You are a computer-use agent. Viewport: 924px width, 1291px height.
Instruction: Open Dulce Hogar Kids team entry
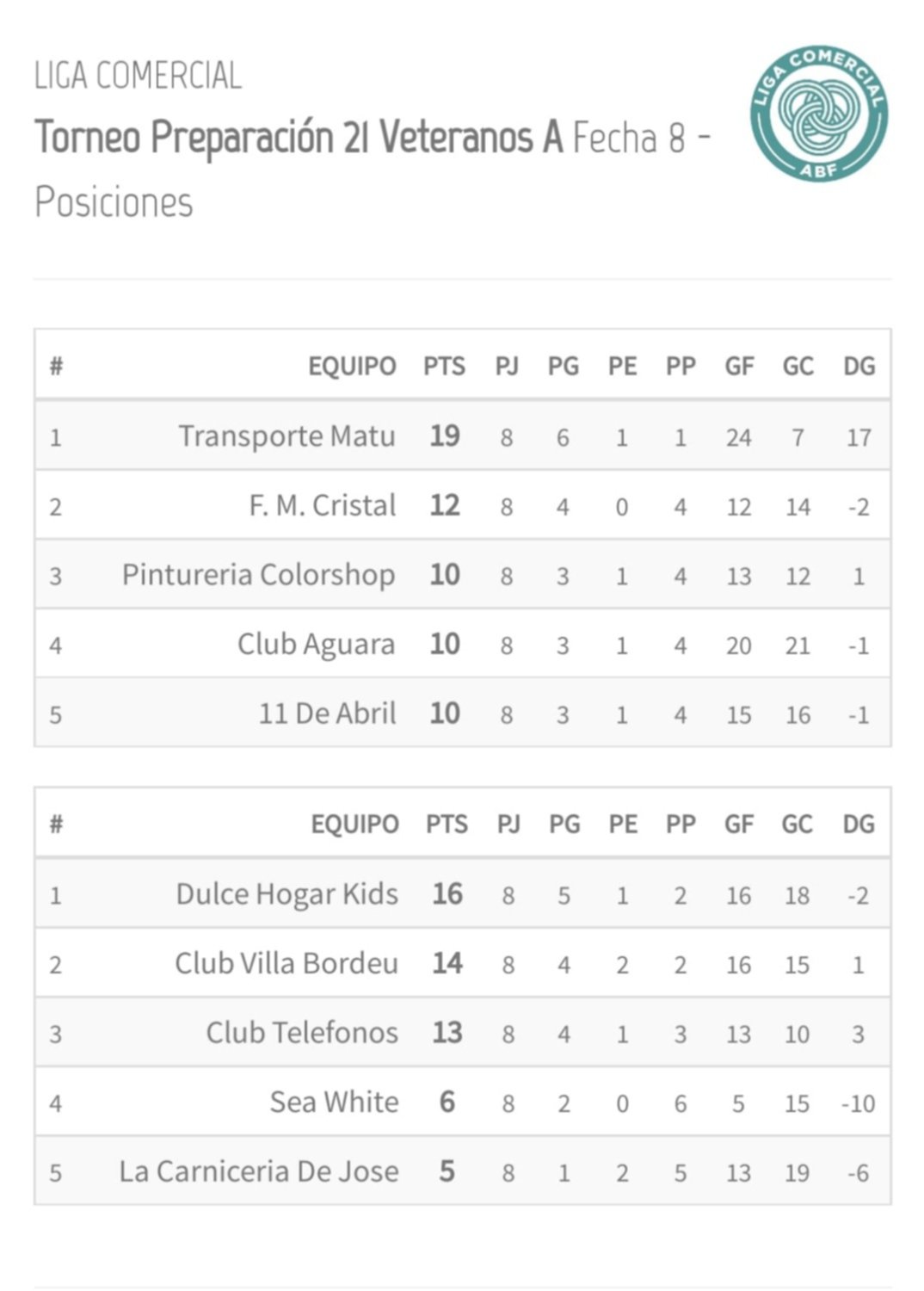286,895
